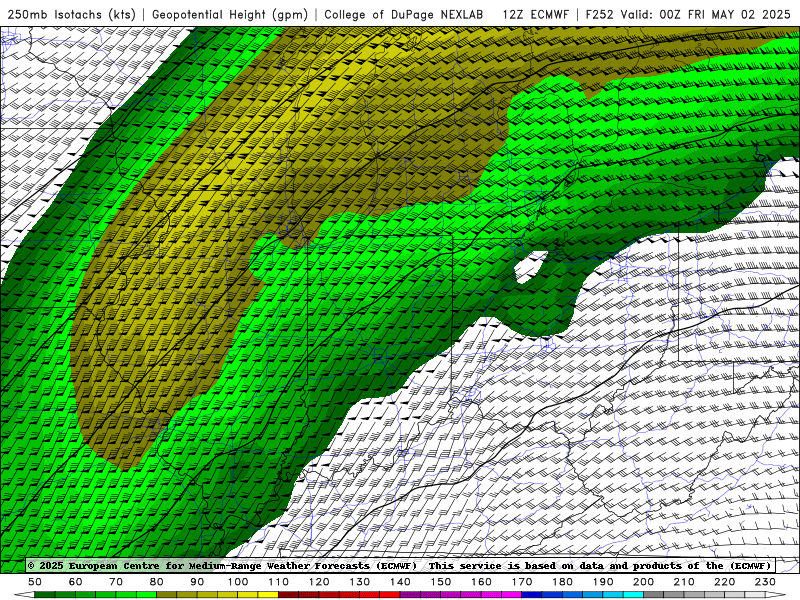
Task: Click the legend value 90
Action: (x=197, y=582)
